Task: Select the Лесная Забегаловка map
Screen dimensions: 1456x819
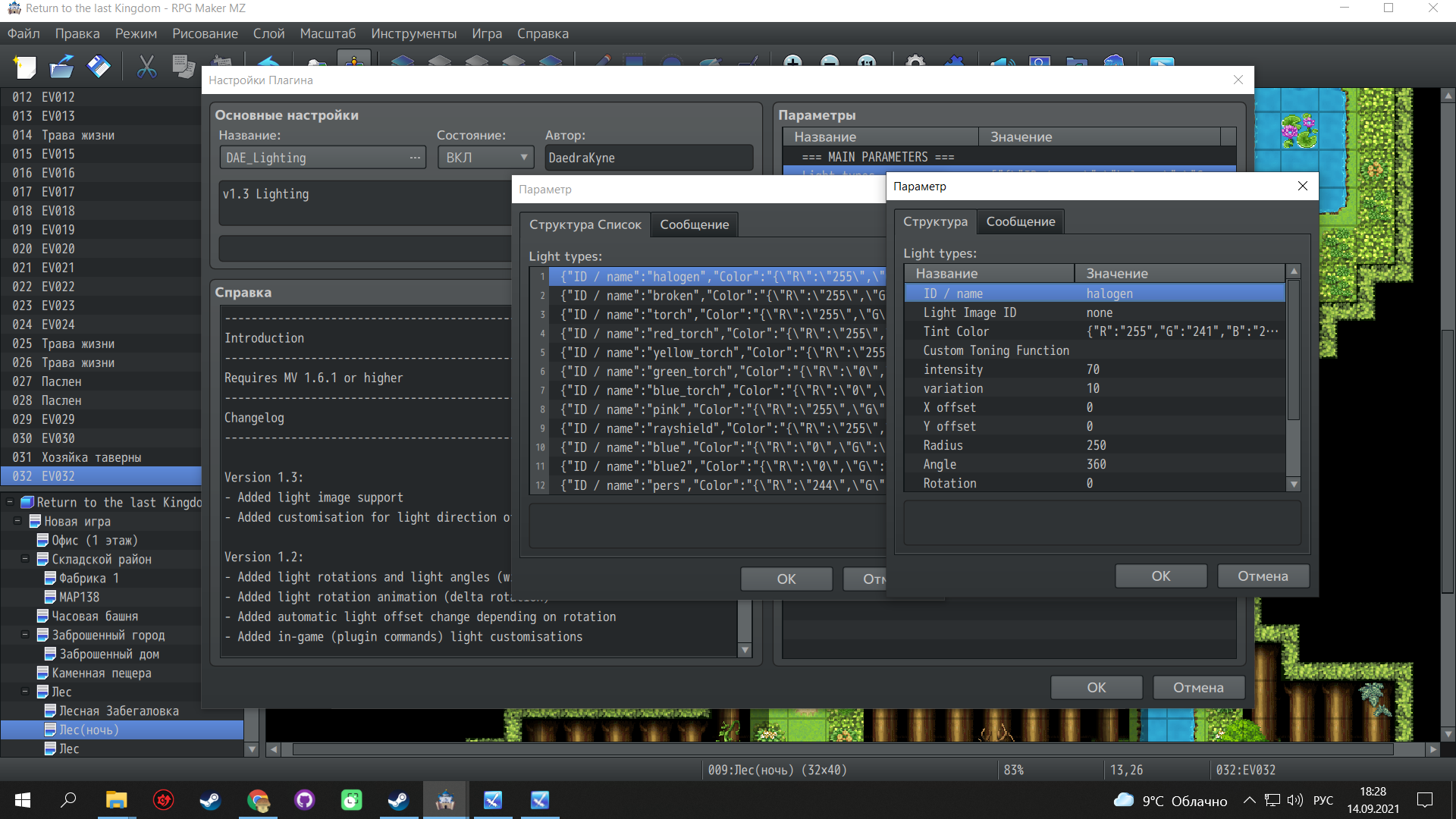Action: click(119, 711)
